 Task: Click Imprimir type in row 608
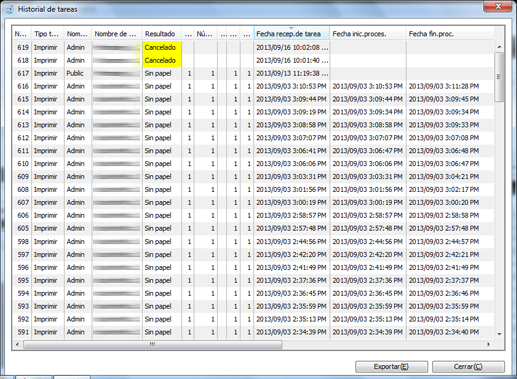(46, 190)
